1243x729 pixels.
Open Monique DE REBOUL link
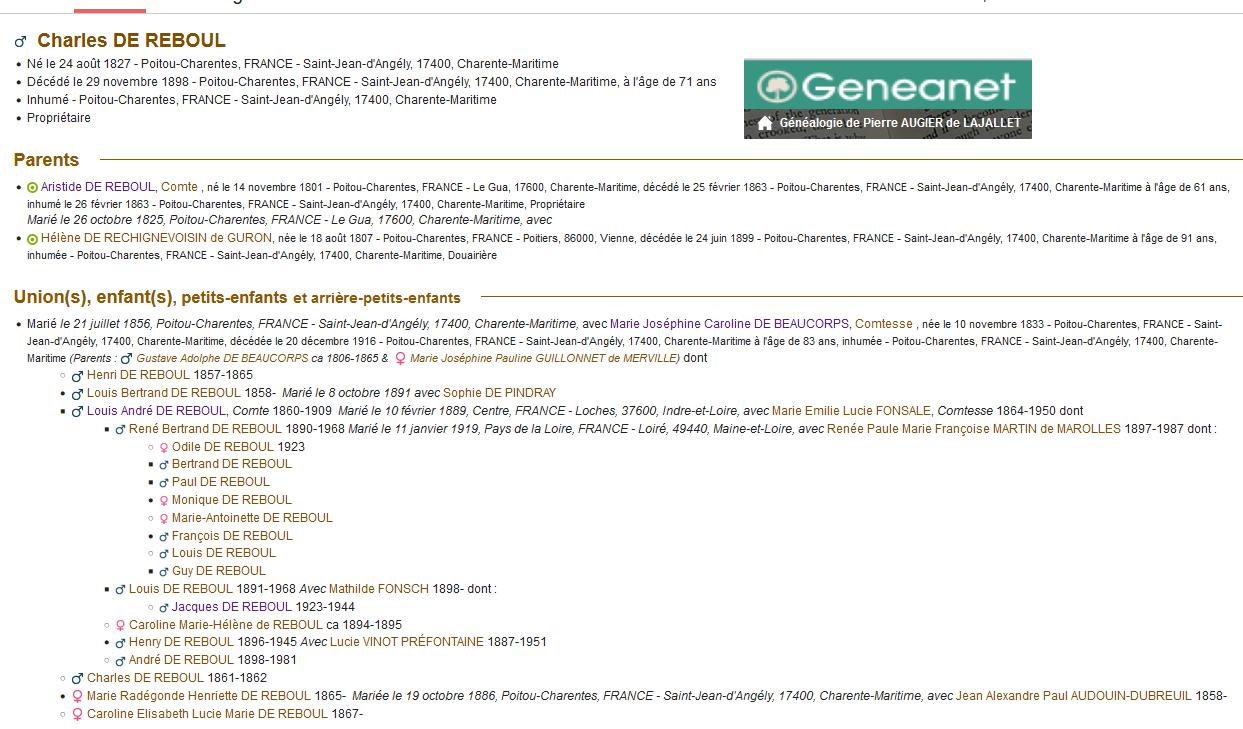pyautogui.click(x=232, y=500)
